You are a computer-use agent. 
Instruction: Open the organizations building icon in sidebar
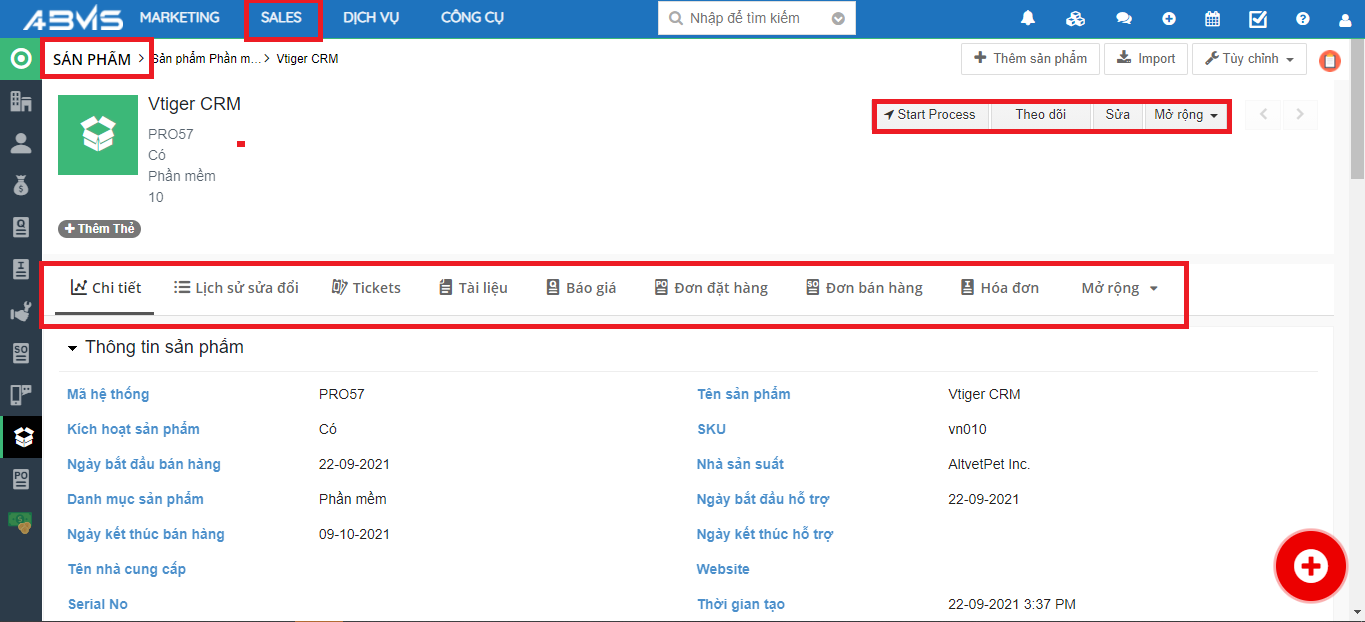(x=20, y=100)
